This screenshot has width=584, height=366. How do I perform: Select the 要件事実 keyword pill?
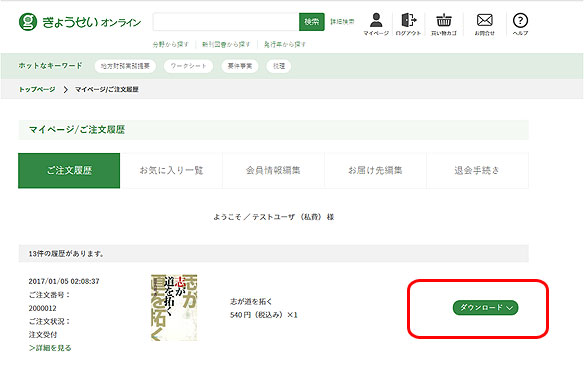click(240, 66)
